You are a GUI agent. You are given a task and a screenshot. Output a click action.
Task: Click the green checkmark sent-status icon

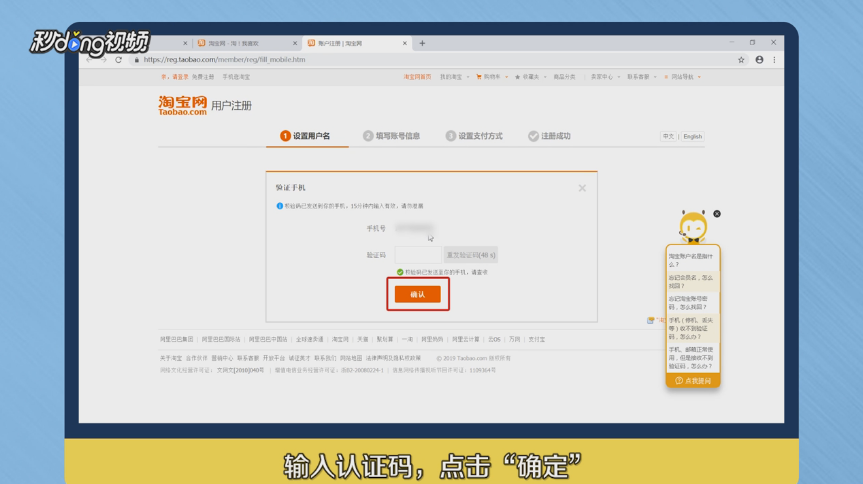400,272
